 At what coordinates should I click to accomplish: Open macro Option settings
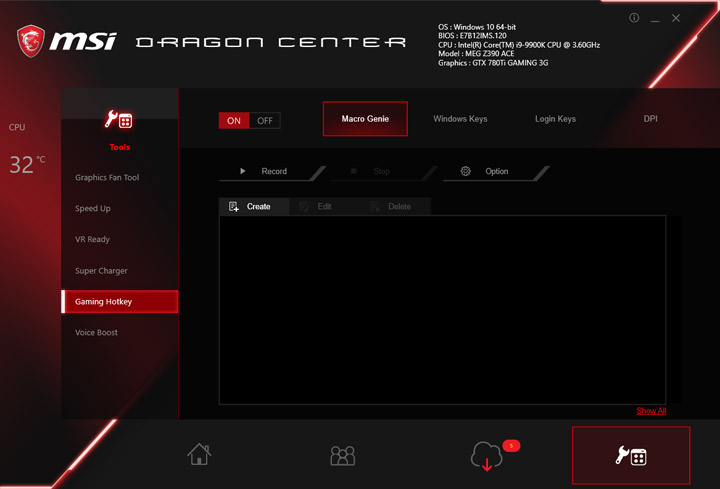tap(495, 171)
